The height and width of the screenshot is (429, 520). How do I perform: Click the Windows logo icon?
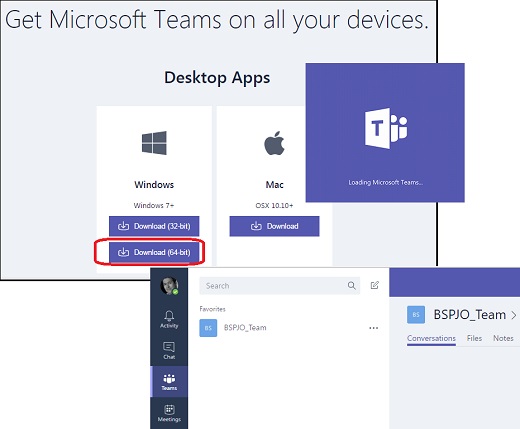click(154, 143)
